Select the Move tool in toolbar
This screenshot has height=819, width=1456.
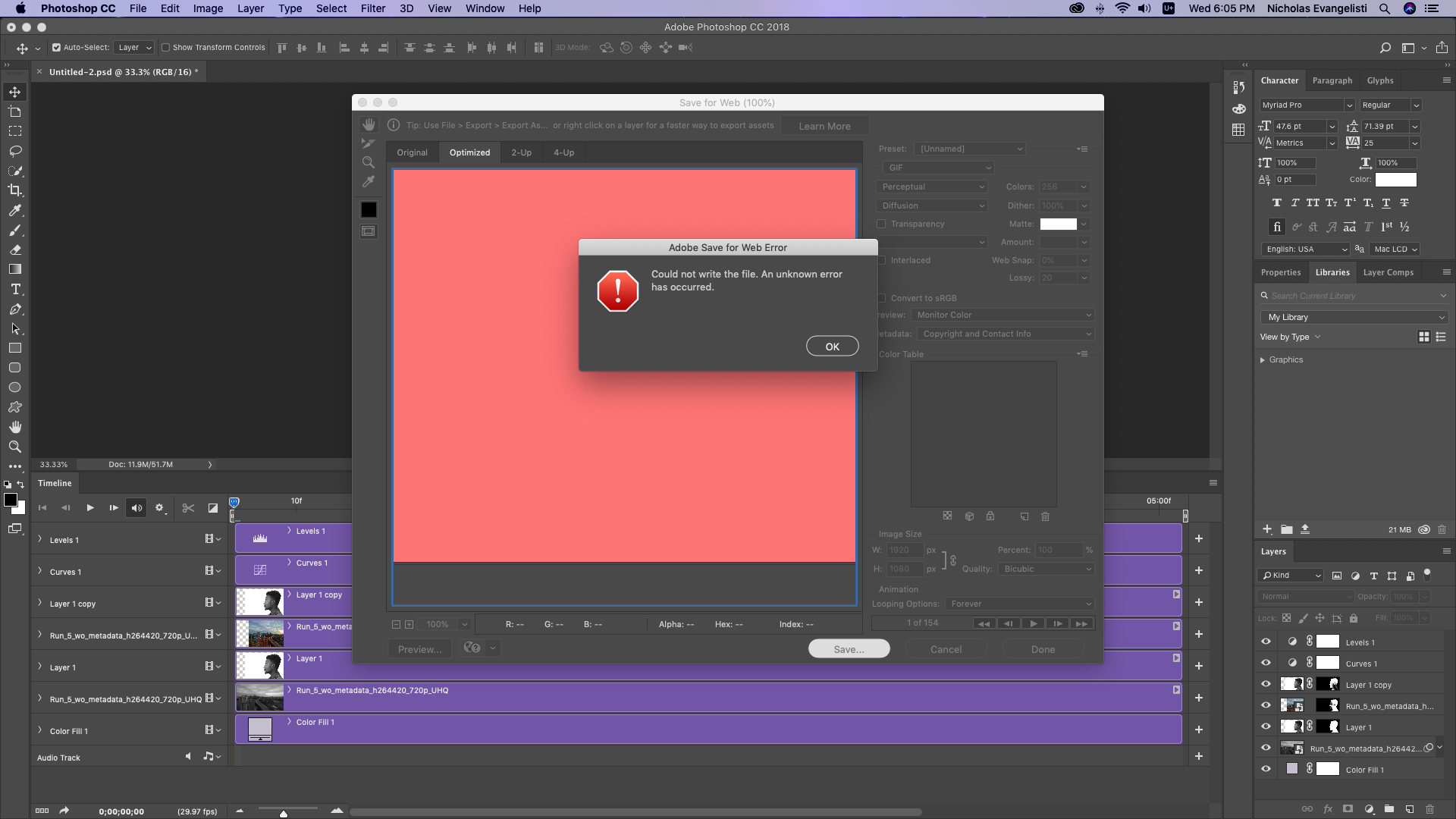click(15, 91)
